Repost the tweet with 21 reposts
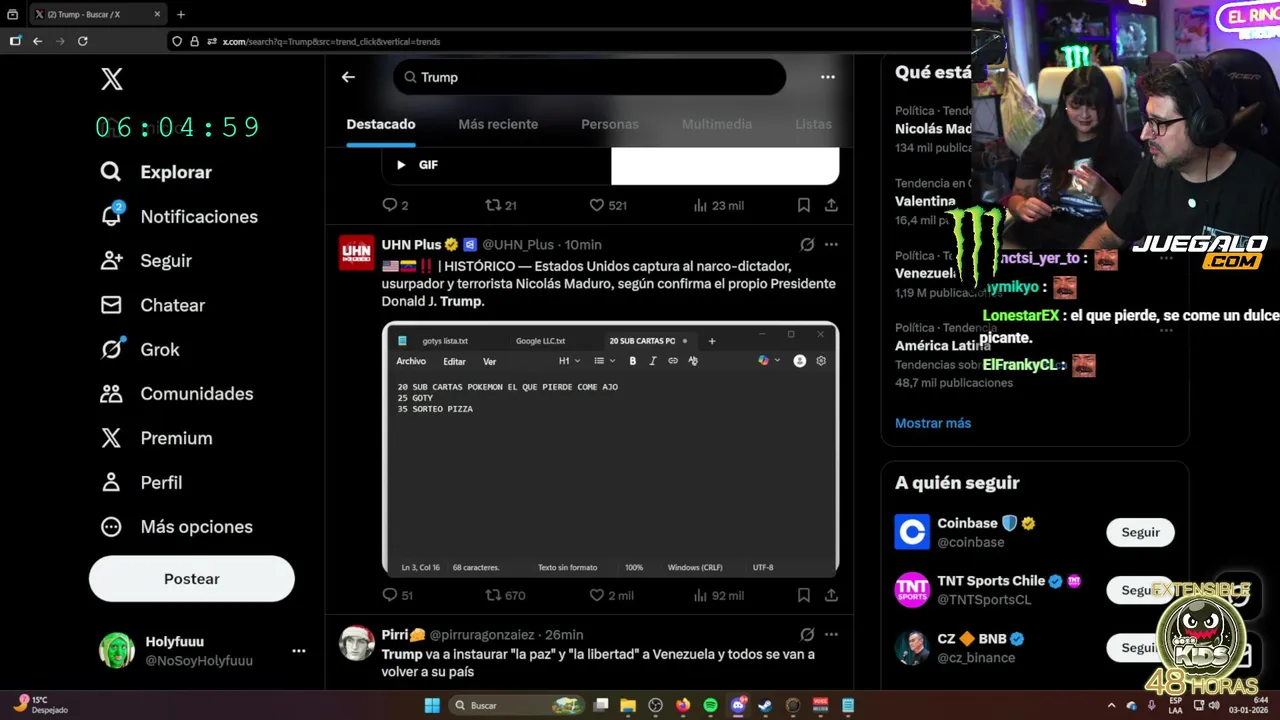This screenshot has height=720, width=1280. (x=500, y=205)
